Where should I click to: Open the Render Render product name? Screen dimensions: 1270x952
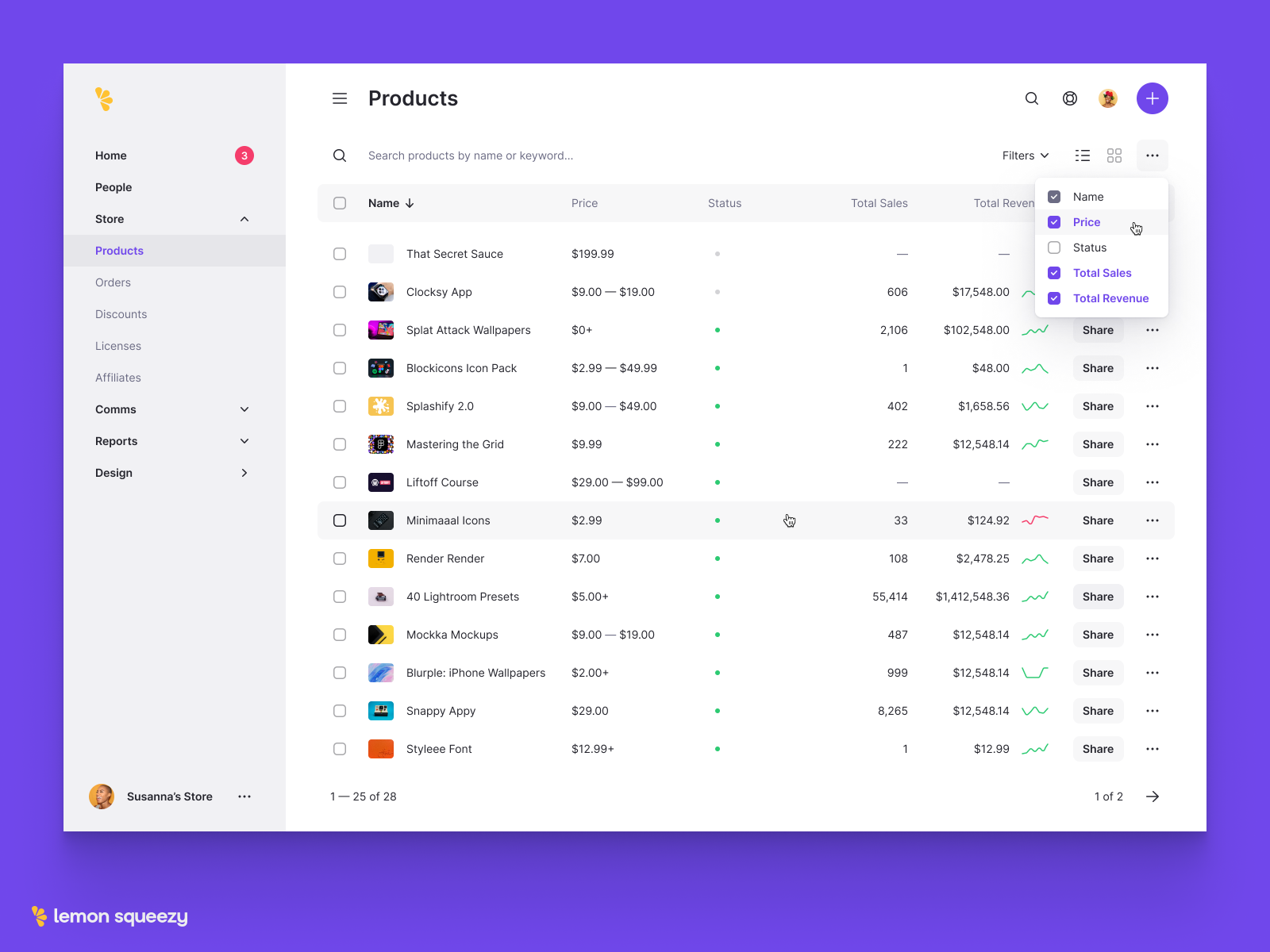click(445, 559)
